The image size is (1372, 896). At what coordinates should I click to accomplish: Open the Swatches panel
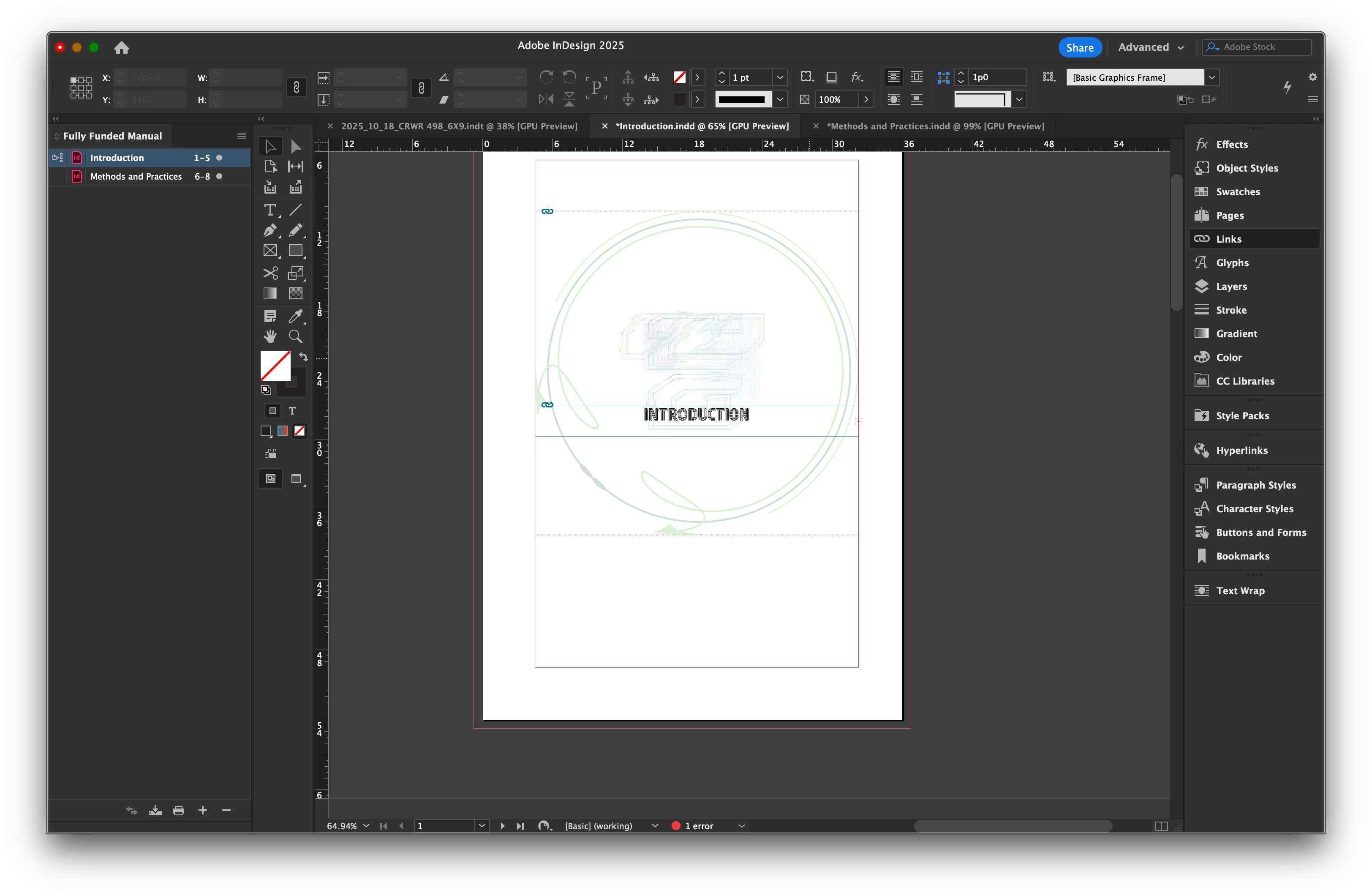(1237, 191)
